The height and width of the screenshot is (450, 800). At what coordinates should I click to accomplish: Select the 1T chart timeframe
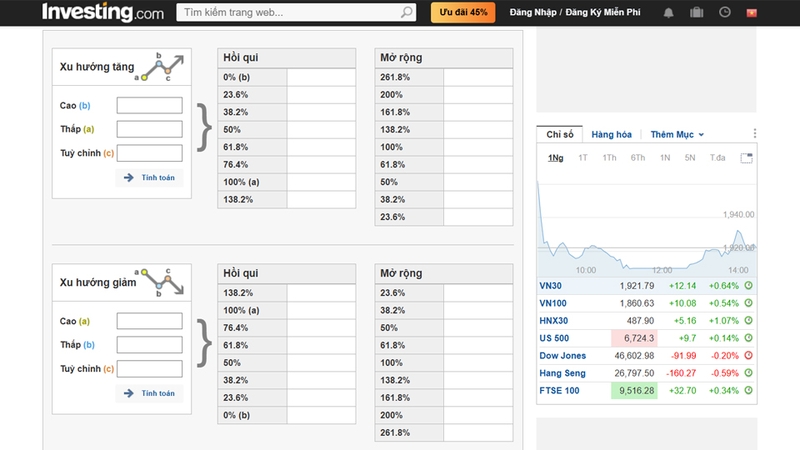point(583,158)
